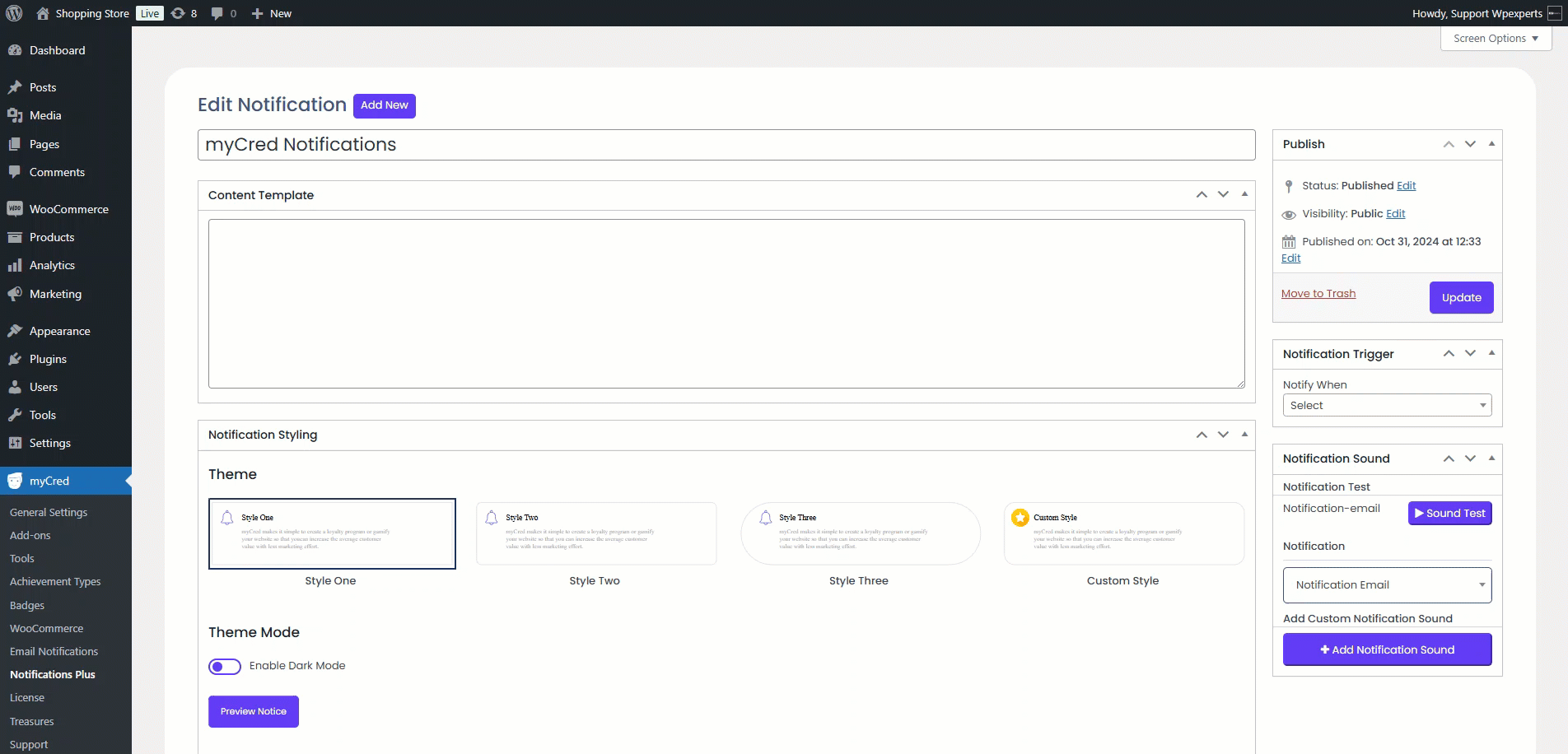
Task: Open the Appearance menu
Action: pos(59,331)
